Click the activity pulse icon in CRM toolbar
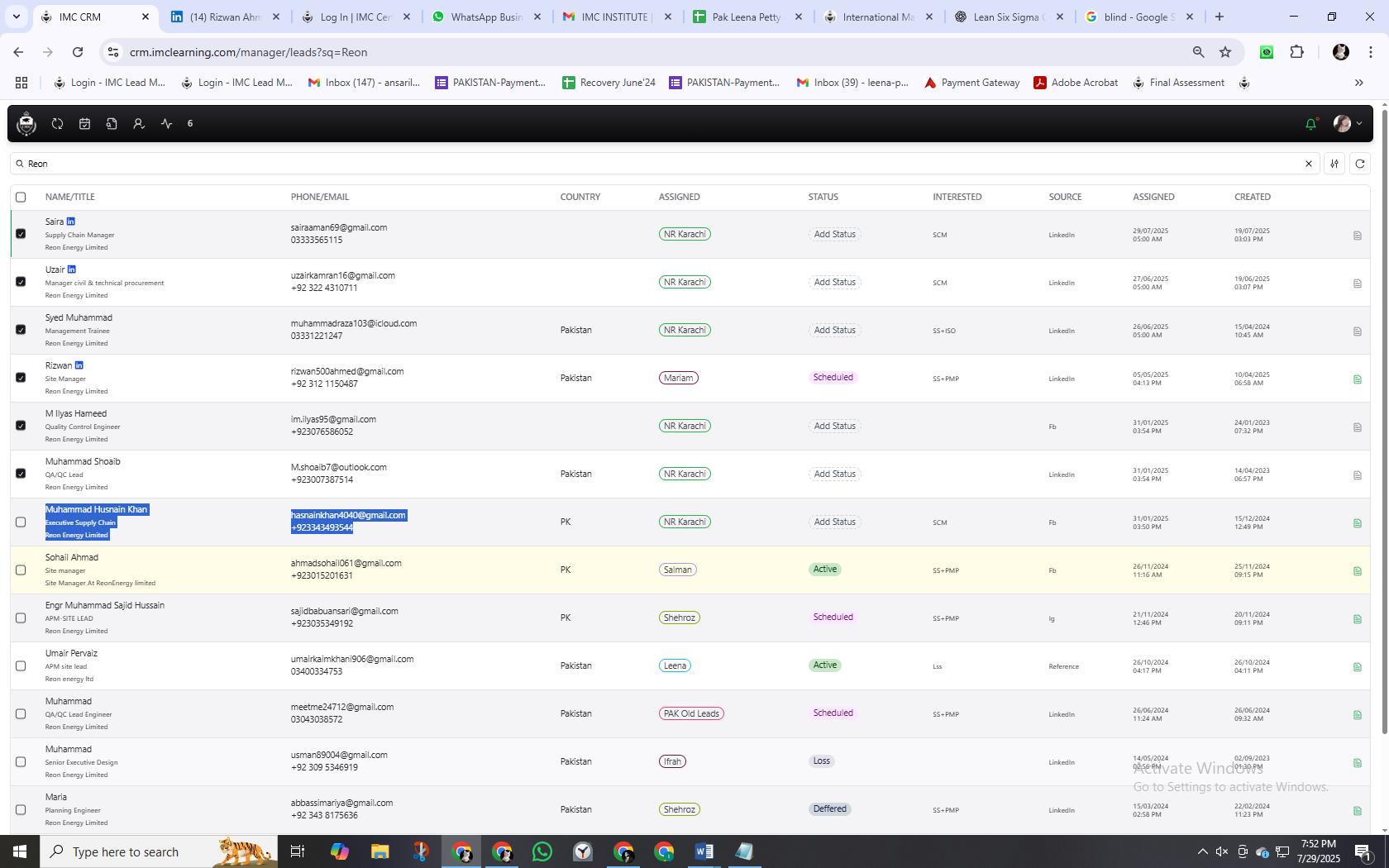Viewport: 1389px width, 868px height. (166, 124)
